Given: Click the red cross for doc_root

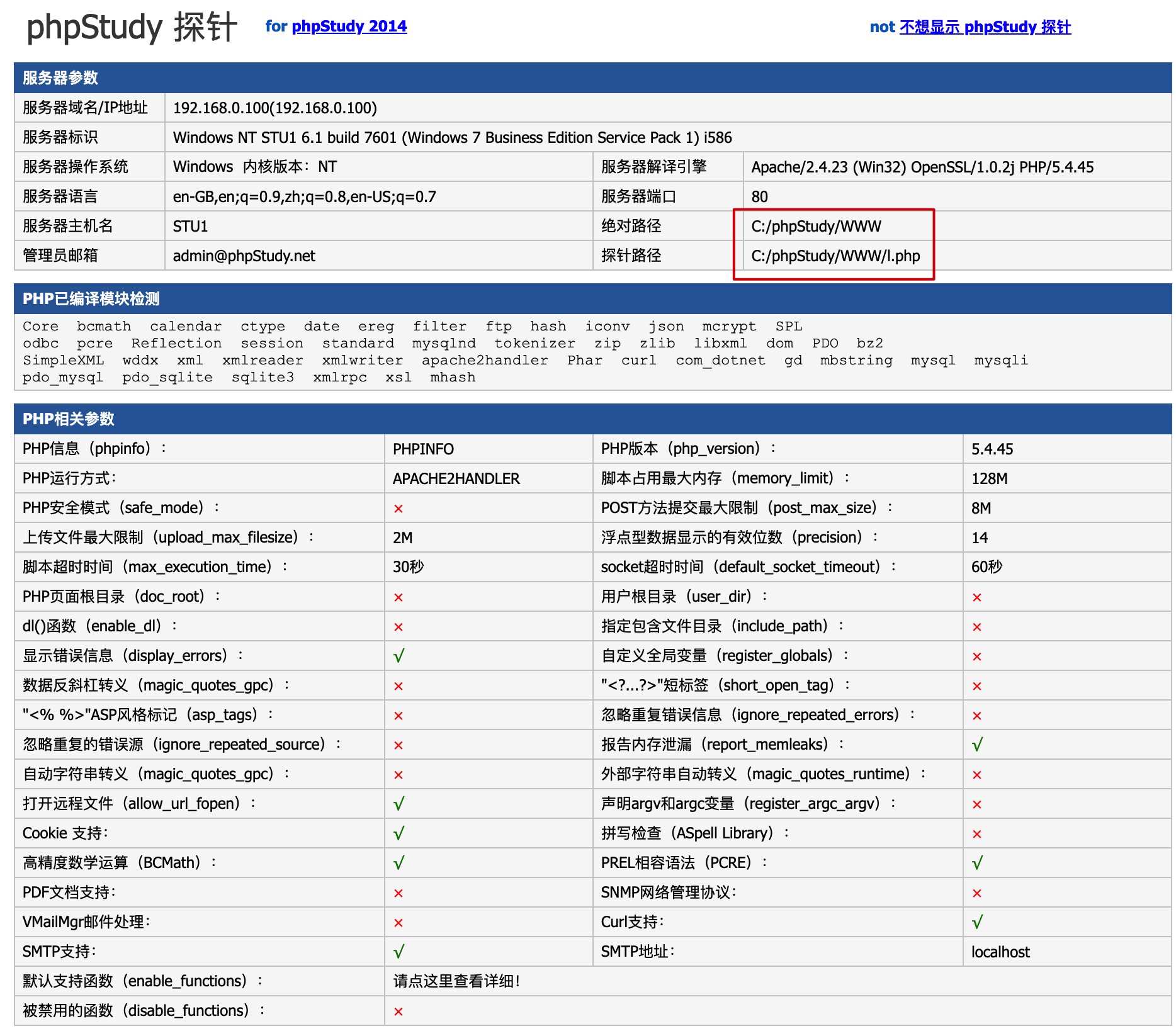Looking at the screenshot, I should pos(399,597).
